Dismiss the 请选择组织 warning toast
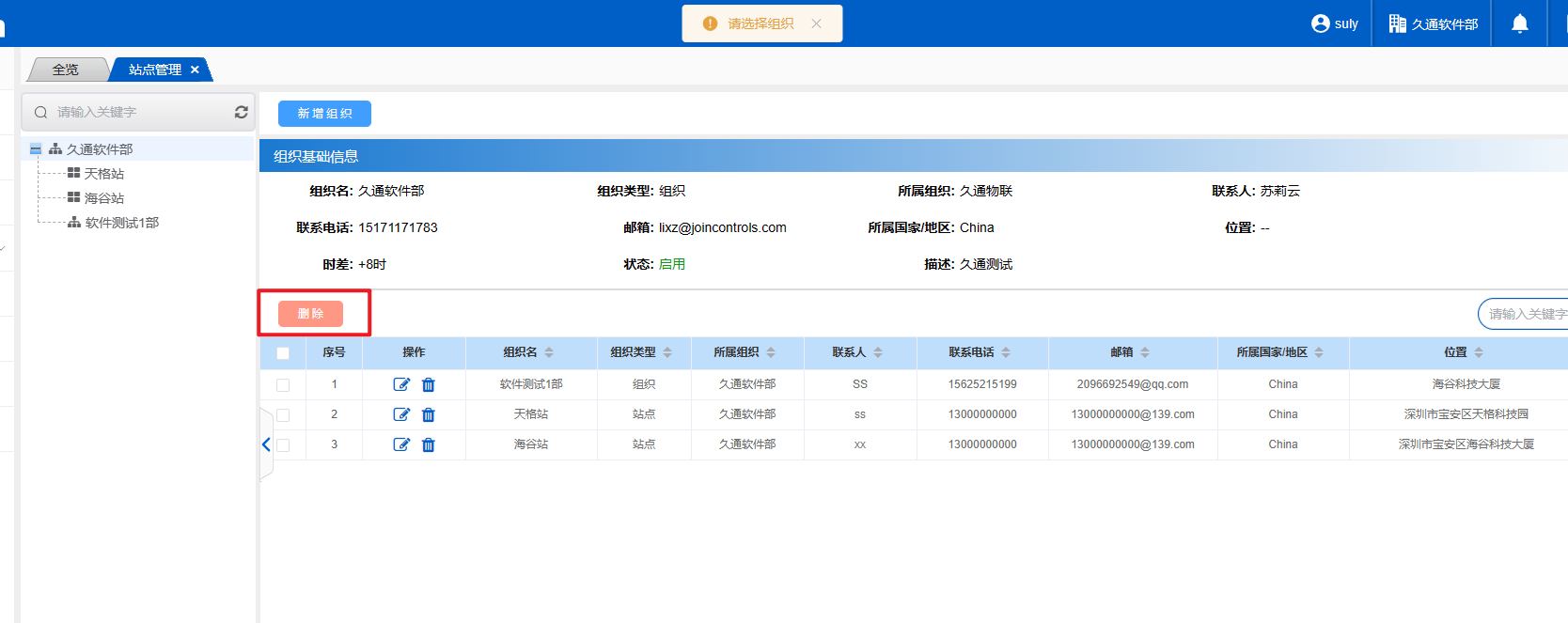This screenshot has width=1568, height=623. pyautogui.click(x=816, y=23)
